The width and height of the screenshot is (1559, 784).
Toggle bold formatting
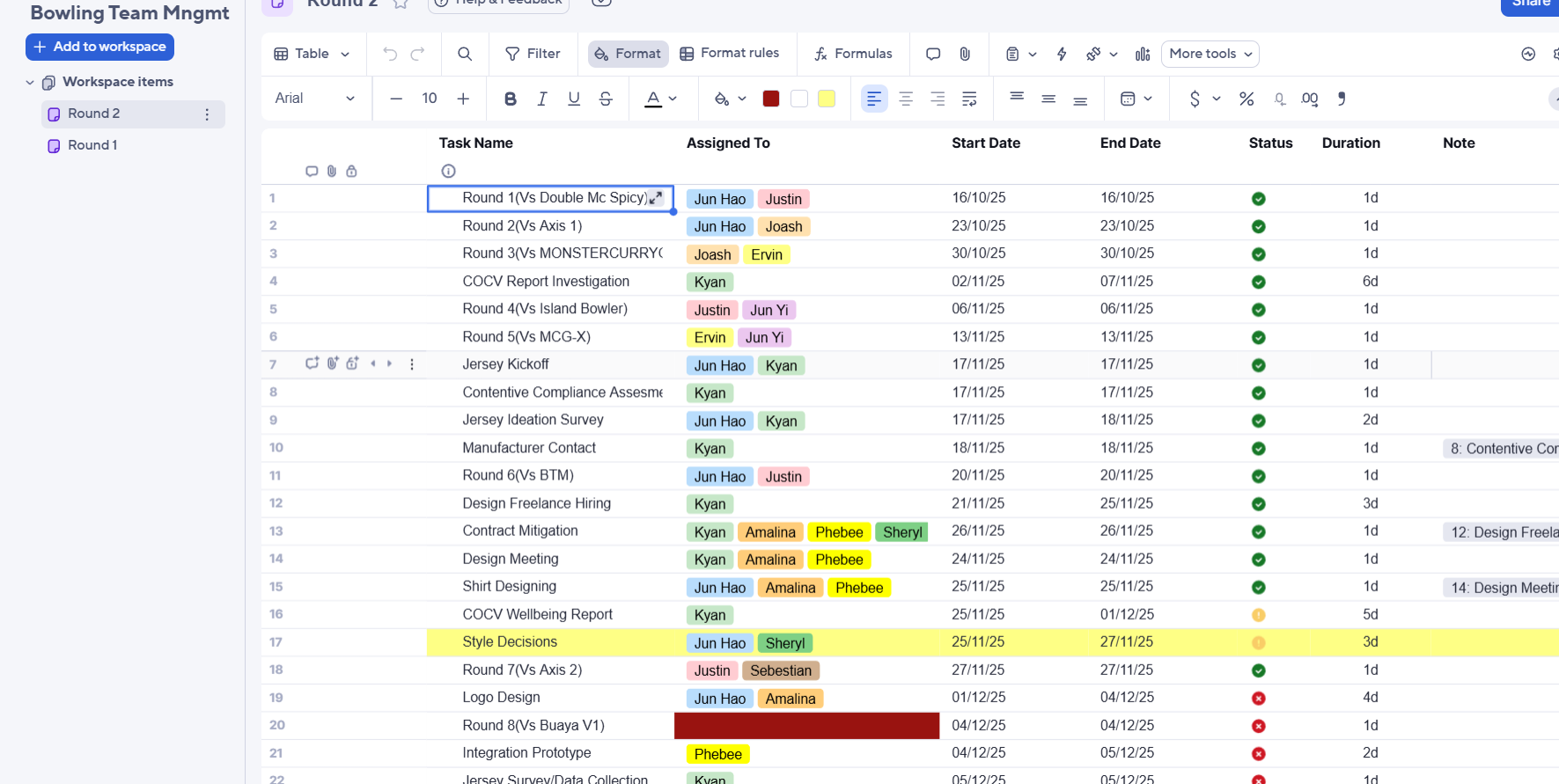[x=510, y=99]
